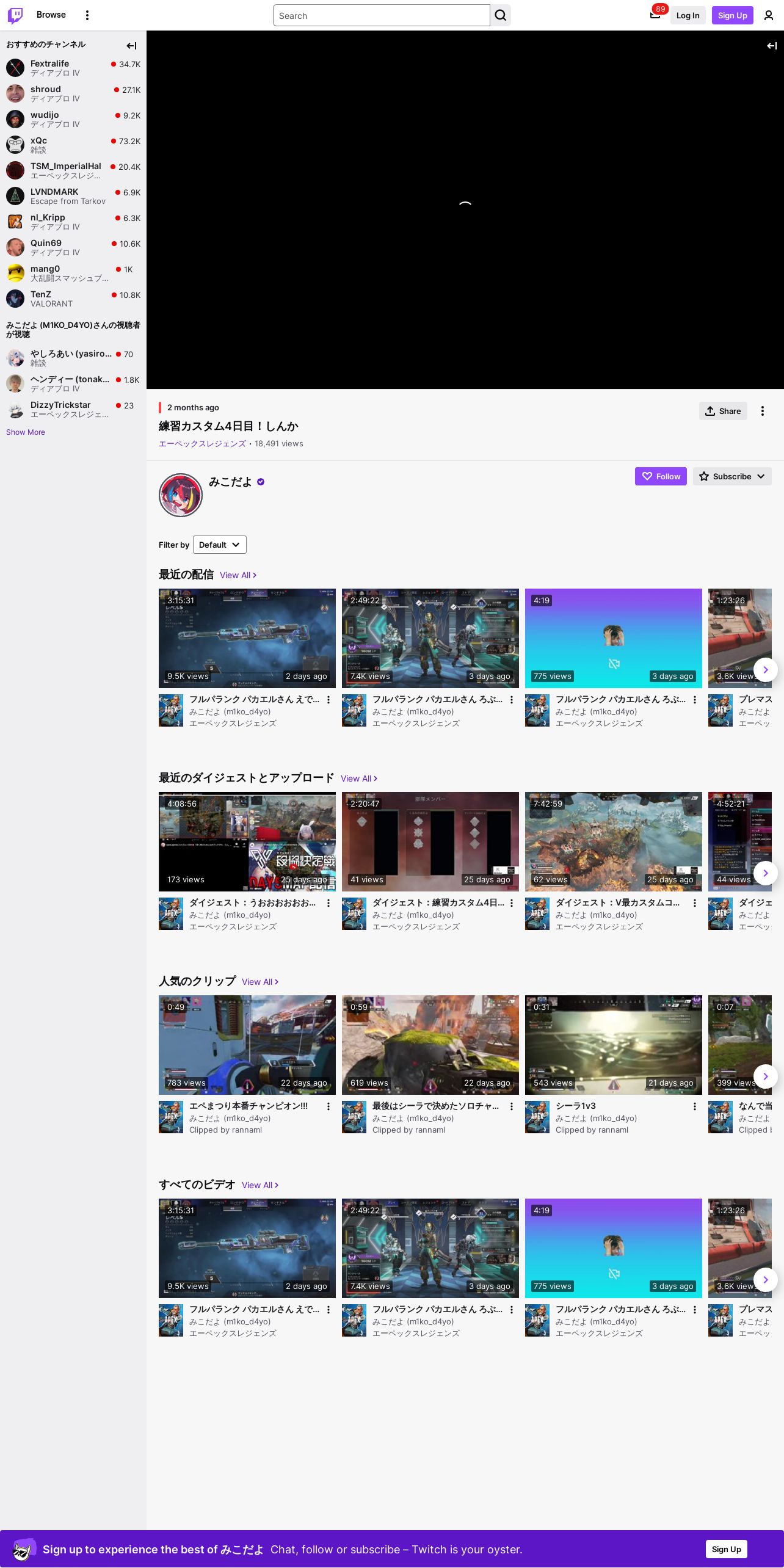The image size is (784, 1568).
Task: Open the user profile icon menu
Action: point(769,15)
